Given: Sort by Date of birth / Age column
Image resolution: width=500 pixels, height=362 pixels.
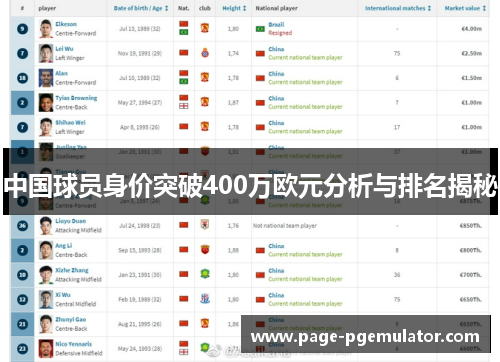Looking at the screenshot, I should click(141, 8).
